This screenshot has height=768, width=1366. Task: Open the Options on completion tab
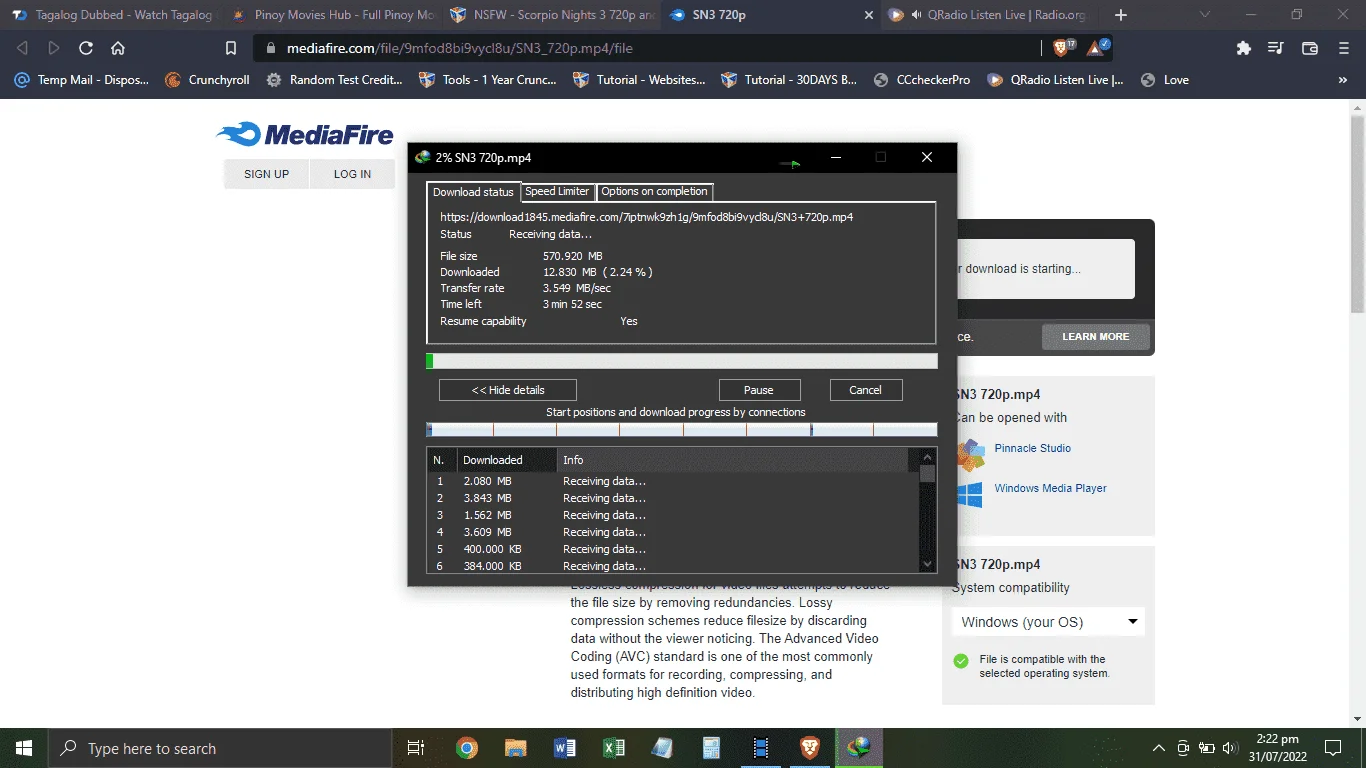point(655,192)
